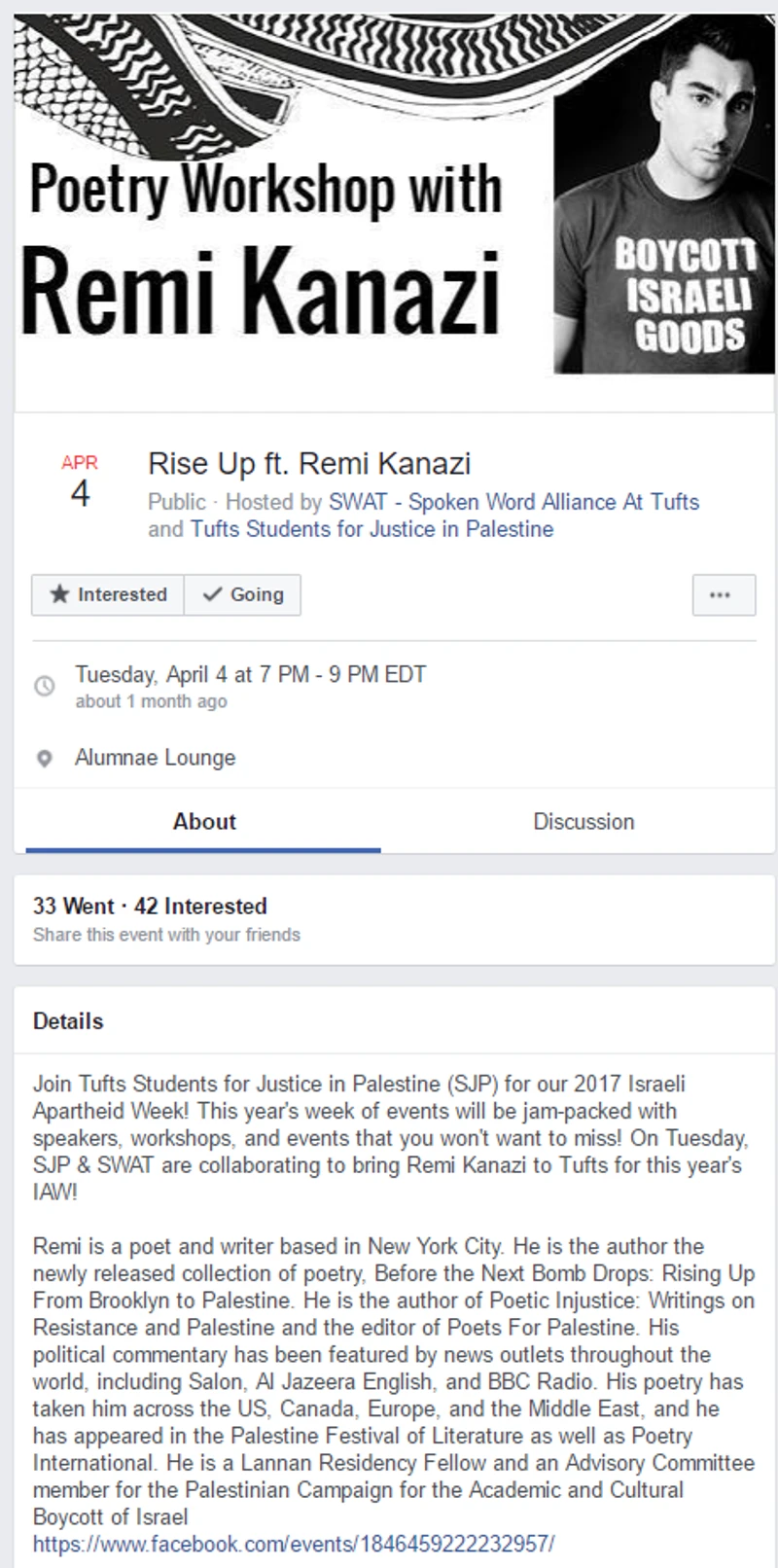Click the APR 4 date badge

80,482
